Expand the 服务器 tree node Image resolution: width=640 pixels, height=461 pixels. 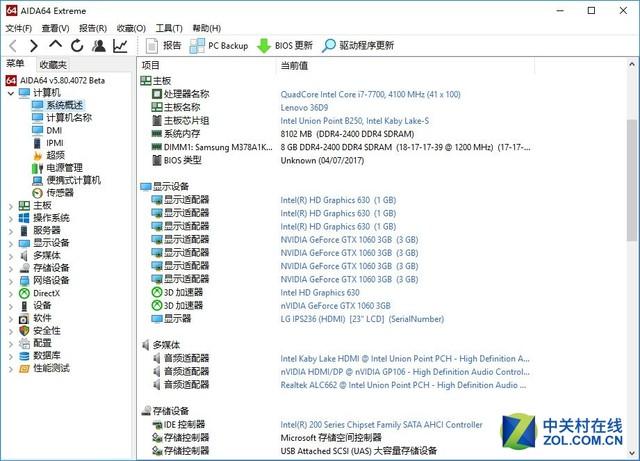coord(11,231)
